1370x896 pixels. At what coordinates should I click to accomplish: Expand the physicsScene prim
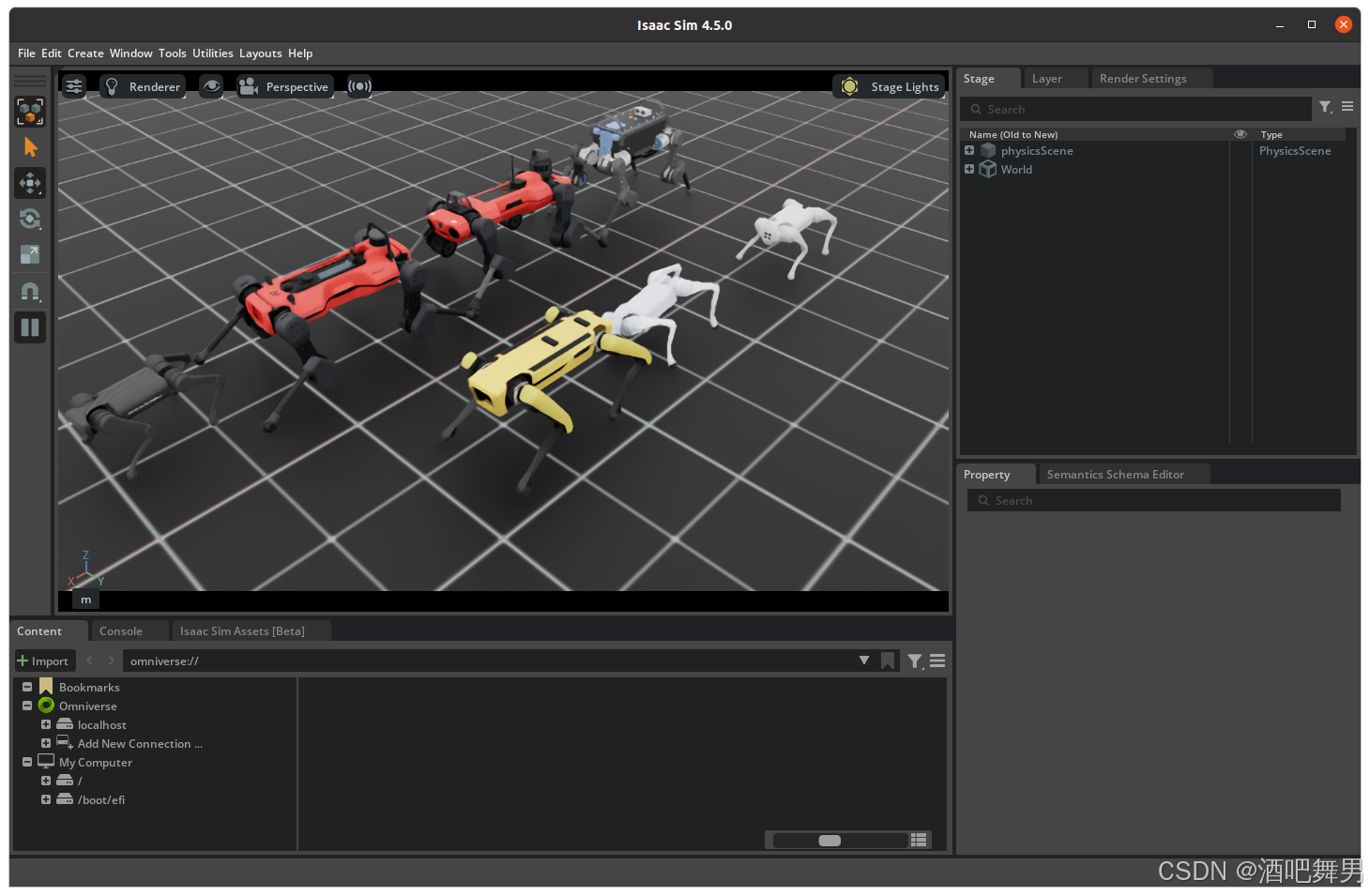click(969, 150)
